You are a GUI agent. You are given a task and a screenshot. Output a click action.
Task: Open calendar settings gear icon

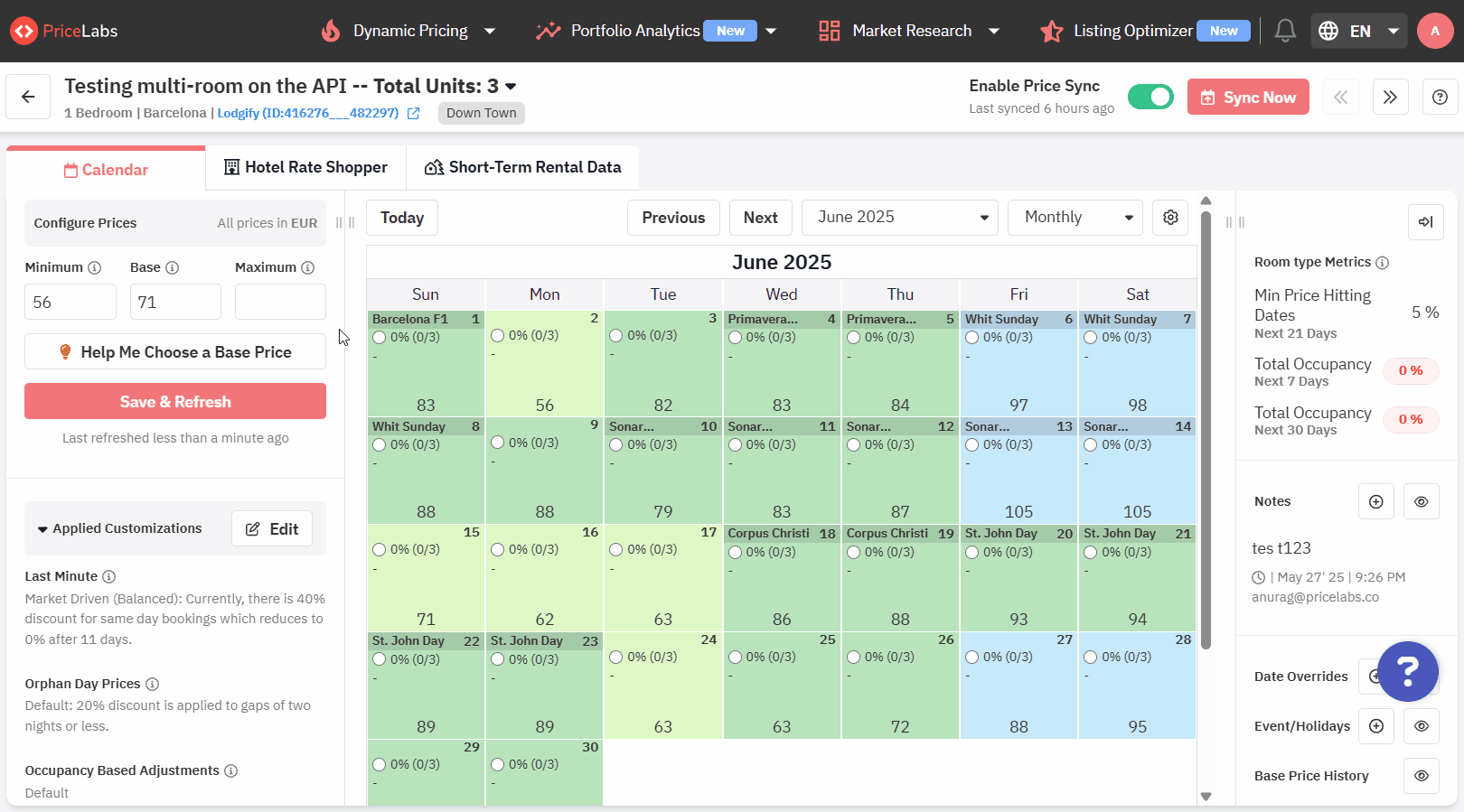(x=1170, y=218)
